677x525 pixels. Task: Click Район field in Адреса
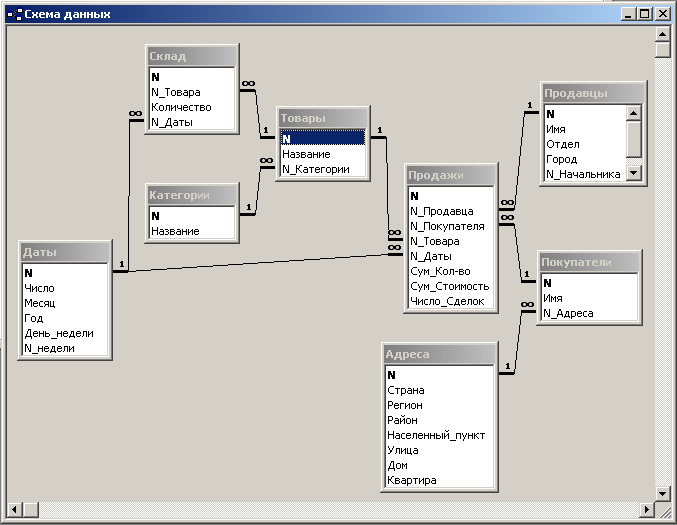(439, 420)
